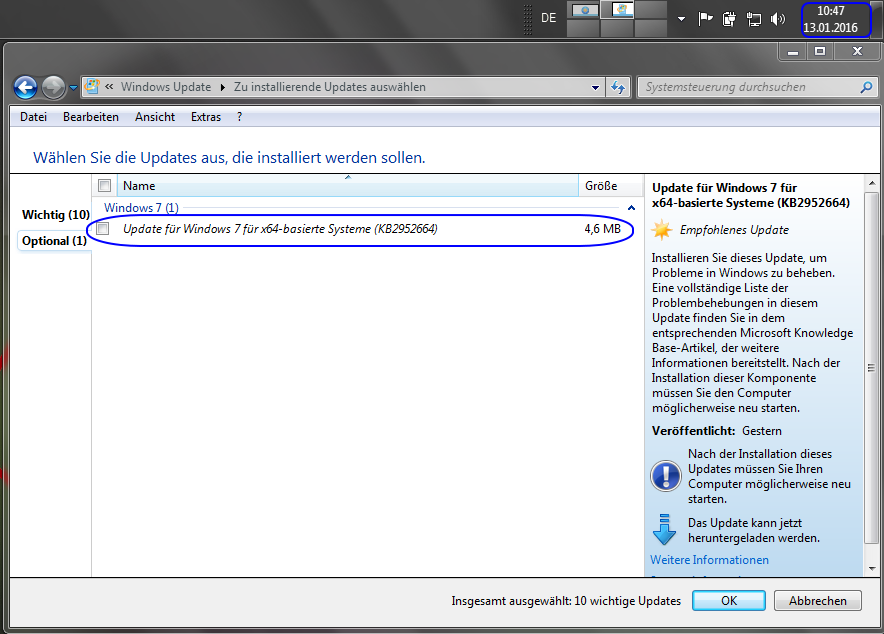Viewport: 884px width, 634px height.
Task: Click the blue restart notice icon
Action: click(666, 476)
